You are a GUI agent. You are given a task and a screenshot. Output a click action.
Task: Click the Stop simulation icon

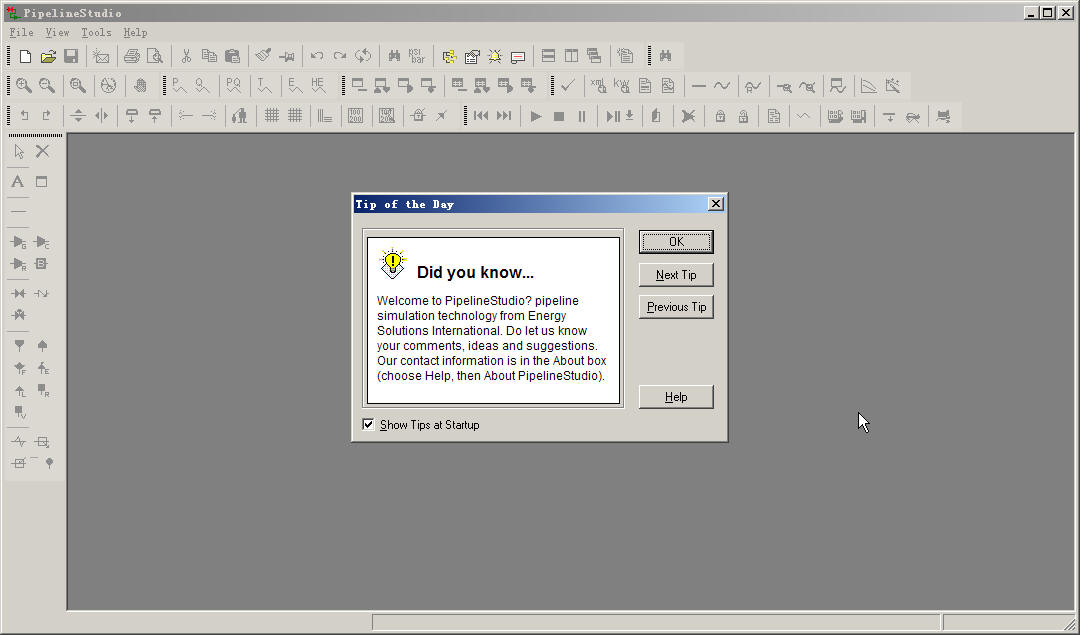pos(559,116)
